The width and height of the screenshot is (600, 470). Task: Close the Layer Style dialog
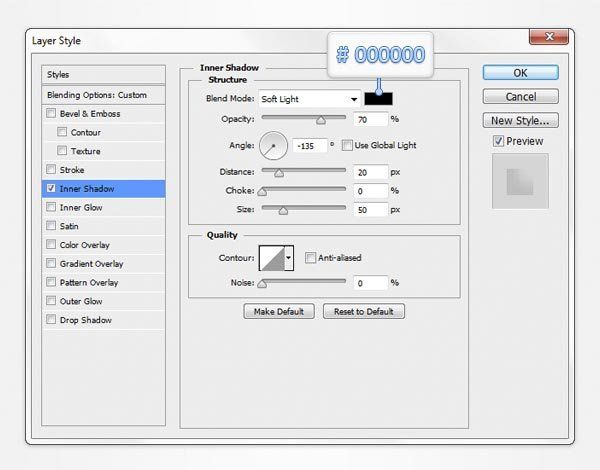point(549,37)
